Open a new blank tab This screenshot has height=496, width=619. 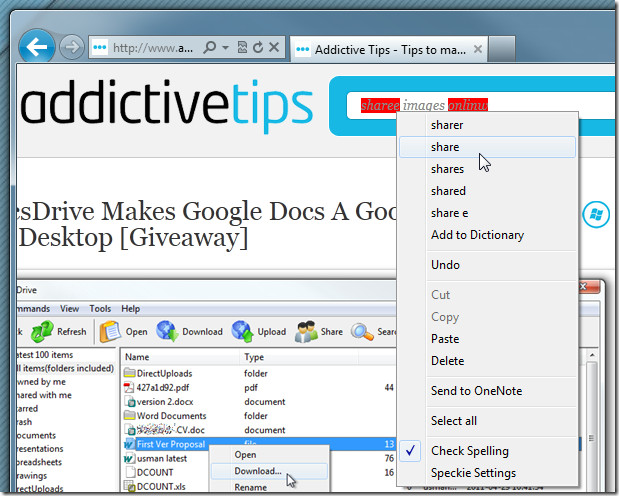[x=501, y=49]
